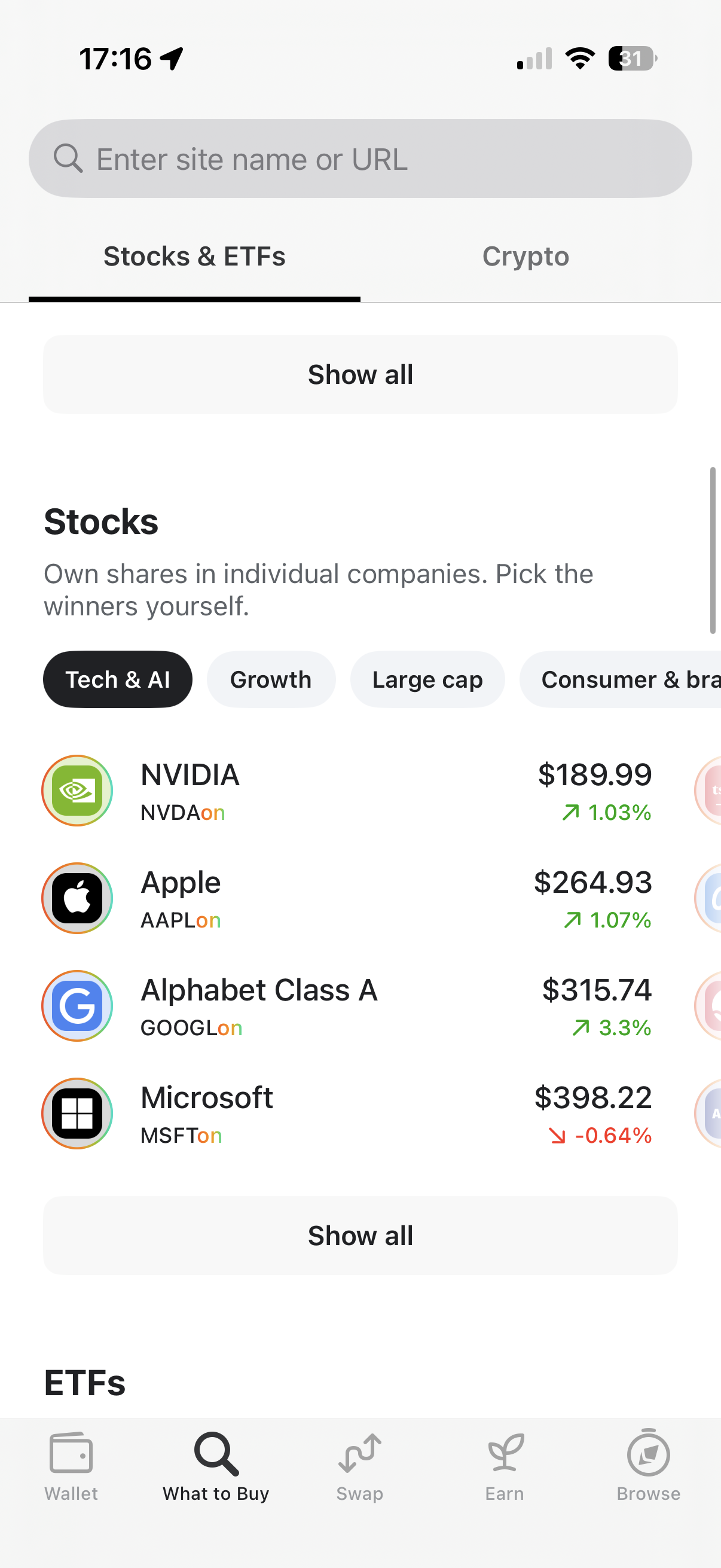
Task: Select the Growth filter chip
Action: pos(271,679)
